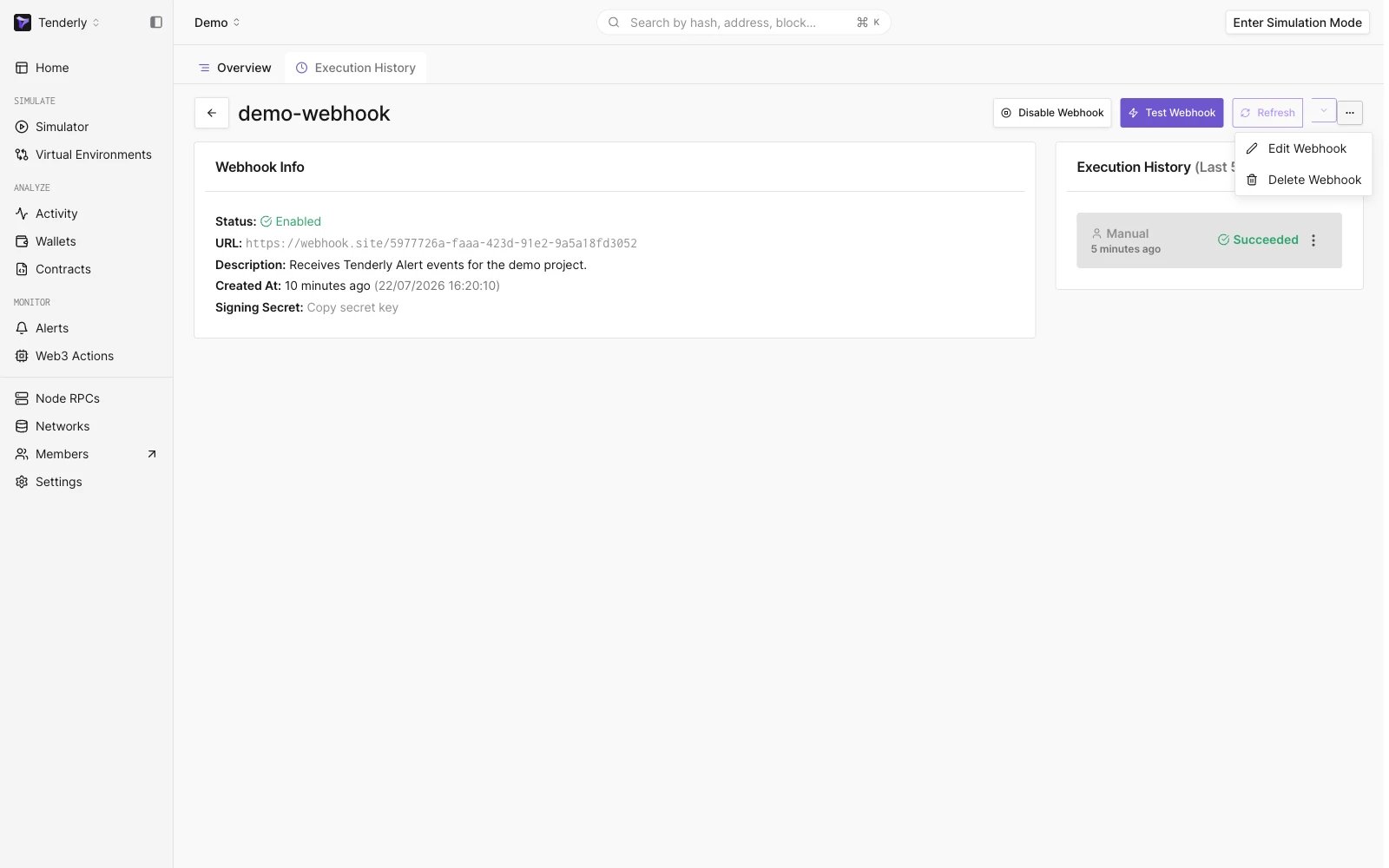The image size is (1389, 868).
Task: Open Activity in sidebar
Action: pyautogui.click(x=56, y=214)
